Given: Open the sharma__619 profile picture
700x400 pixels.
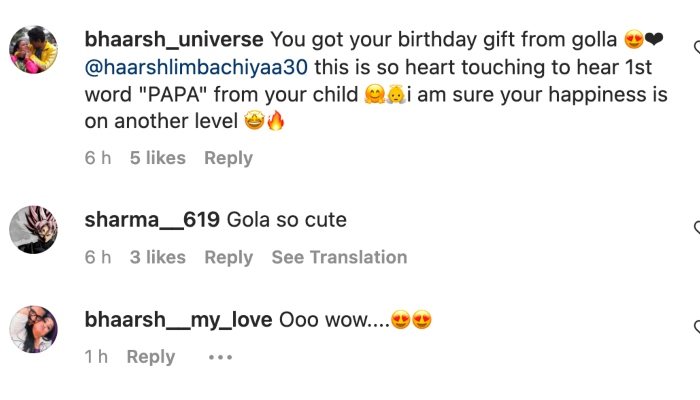Looking at the screenshot, I should tap(33, 229).
